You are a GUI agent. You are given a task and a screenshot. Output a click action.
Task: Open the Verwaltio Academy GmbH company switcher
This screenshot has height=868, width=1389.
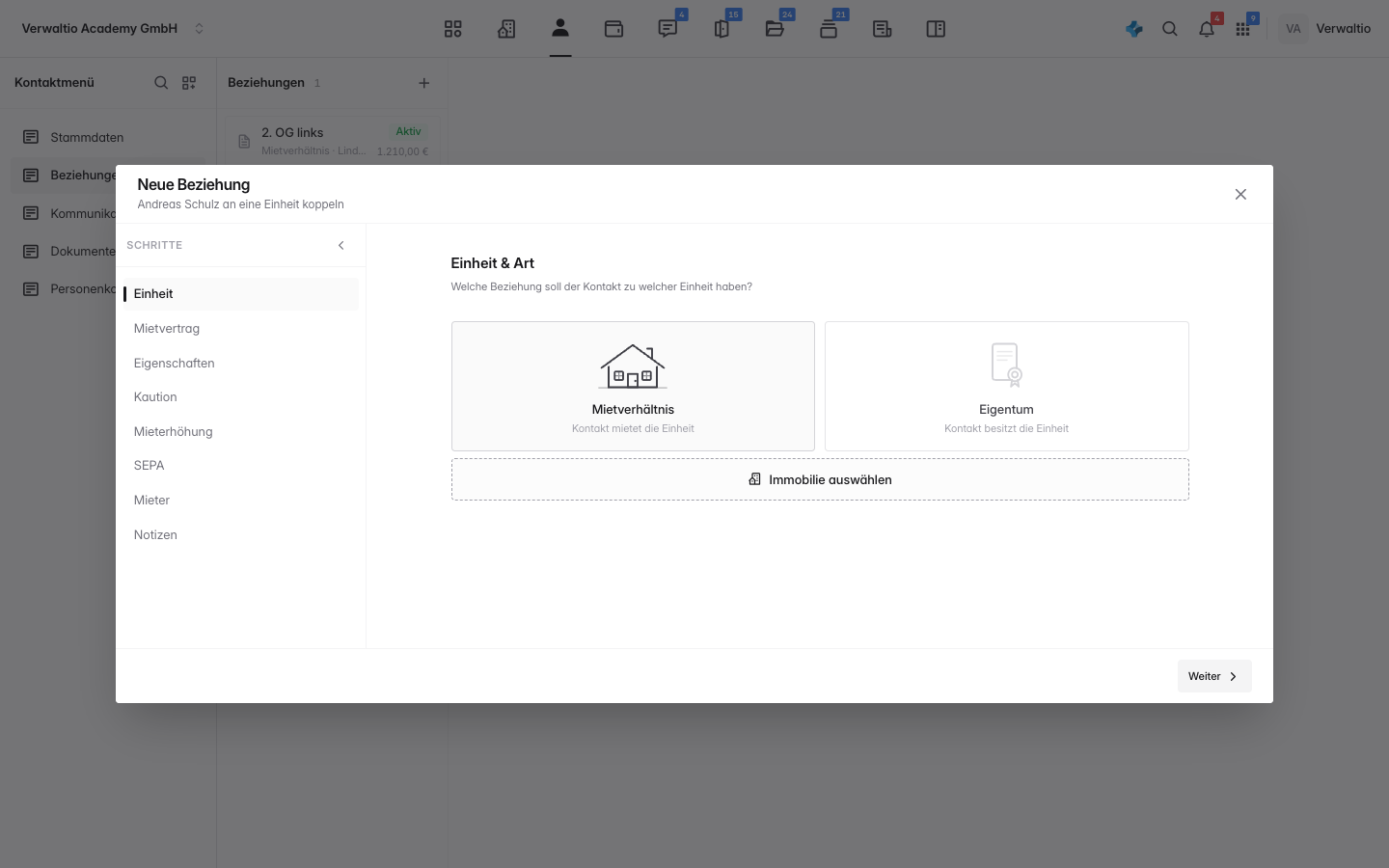[114, 29]
